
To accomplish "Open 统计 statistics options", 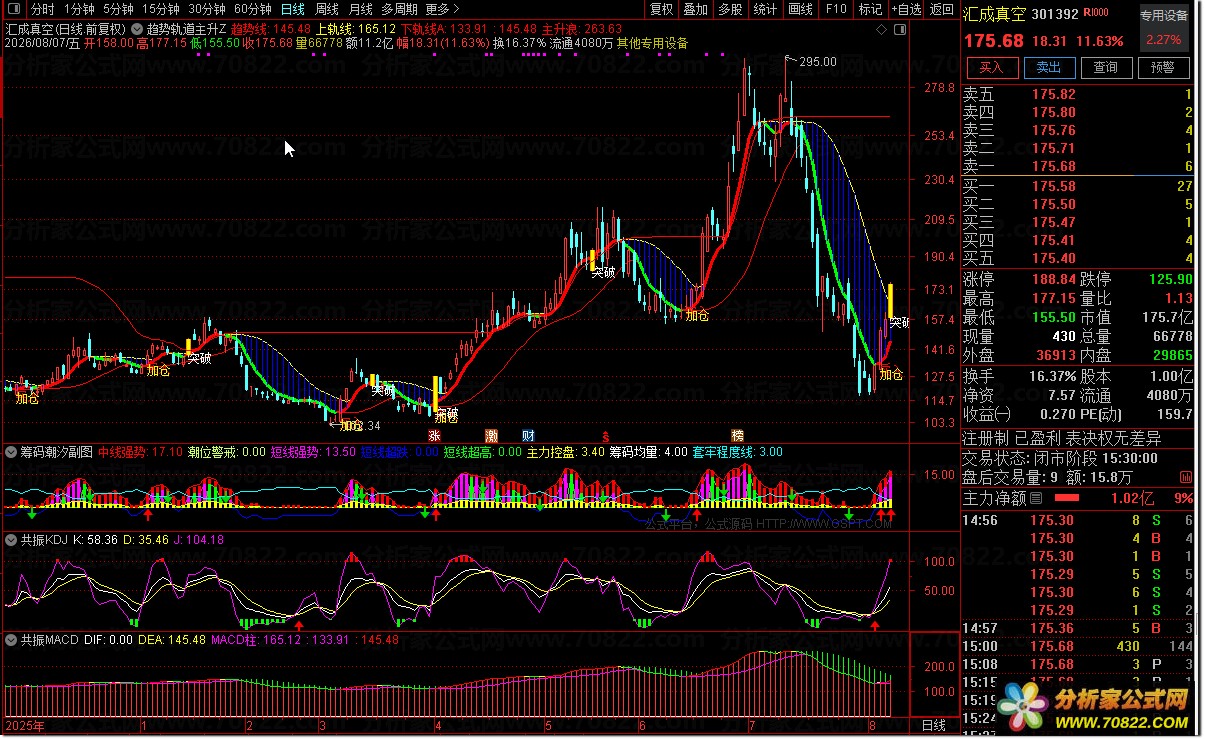I will click(765, 9).
